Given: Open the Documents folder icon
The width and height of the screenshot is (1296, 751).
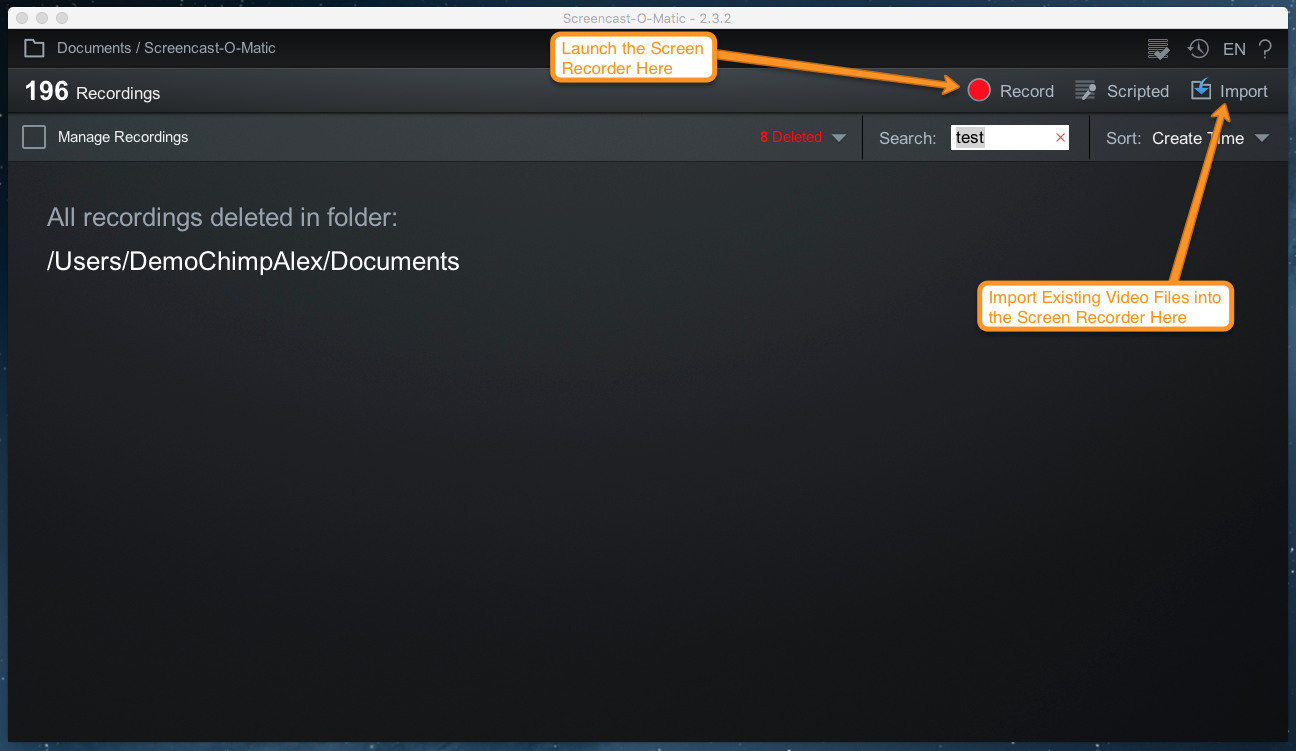Looking at the screenshot, I should point(35,48).
